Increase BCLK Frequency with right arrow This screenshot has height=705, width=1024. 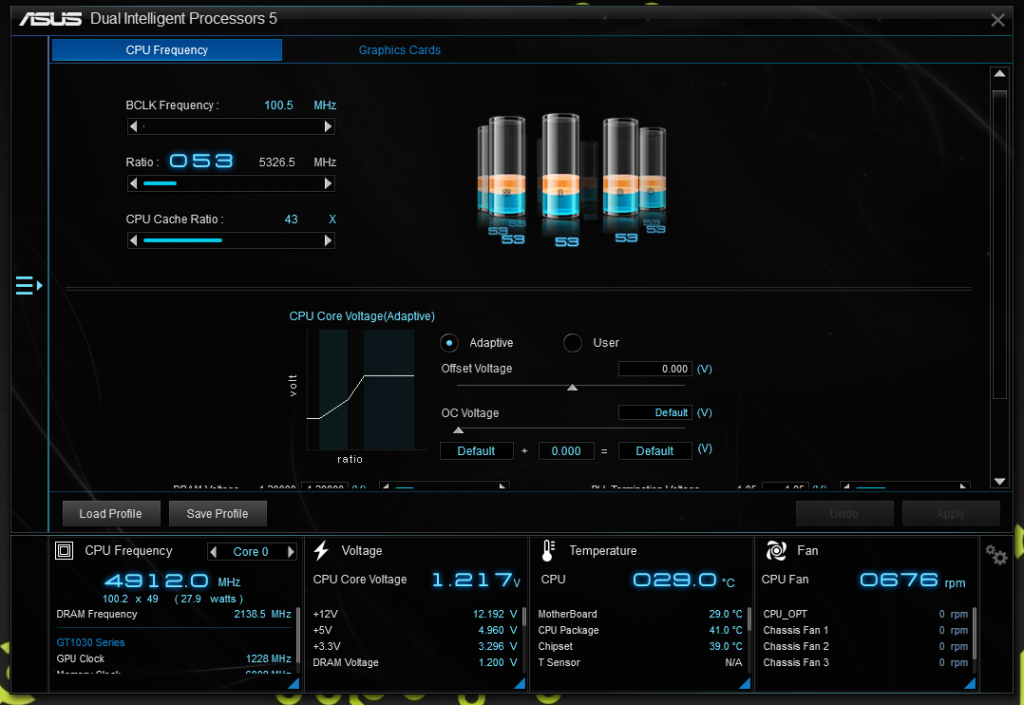point(328,127)
